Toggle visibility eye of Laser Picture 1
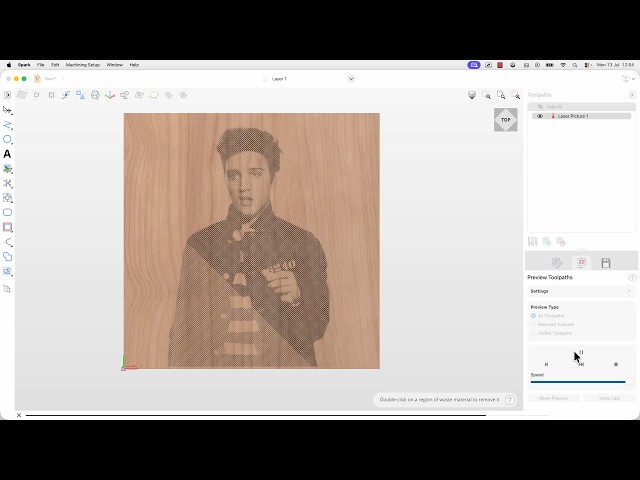 [540, 116]
